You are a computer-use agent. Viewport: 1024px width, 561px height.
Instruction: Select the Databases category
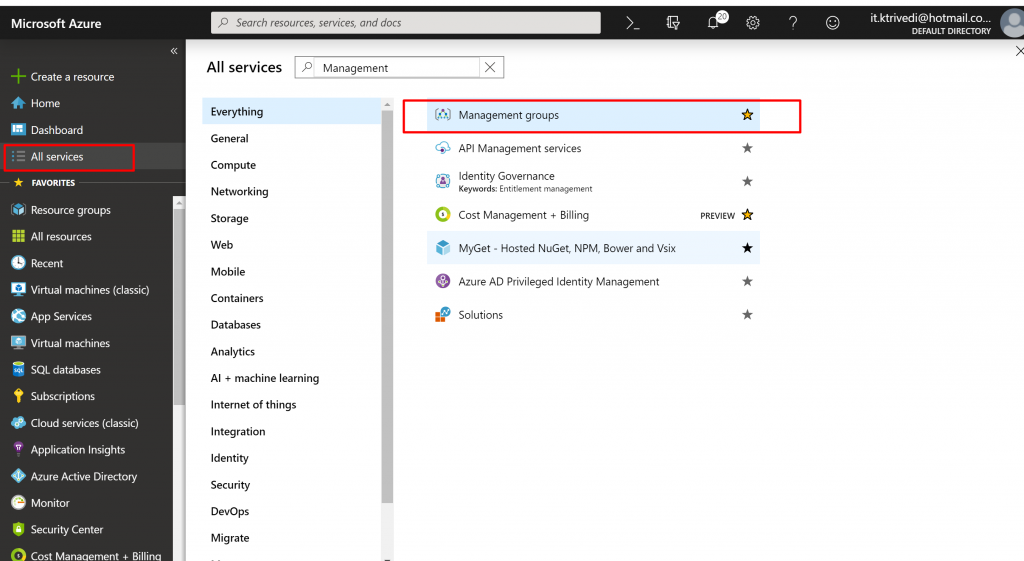tap(235, 325)
